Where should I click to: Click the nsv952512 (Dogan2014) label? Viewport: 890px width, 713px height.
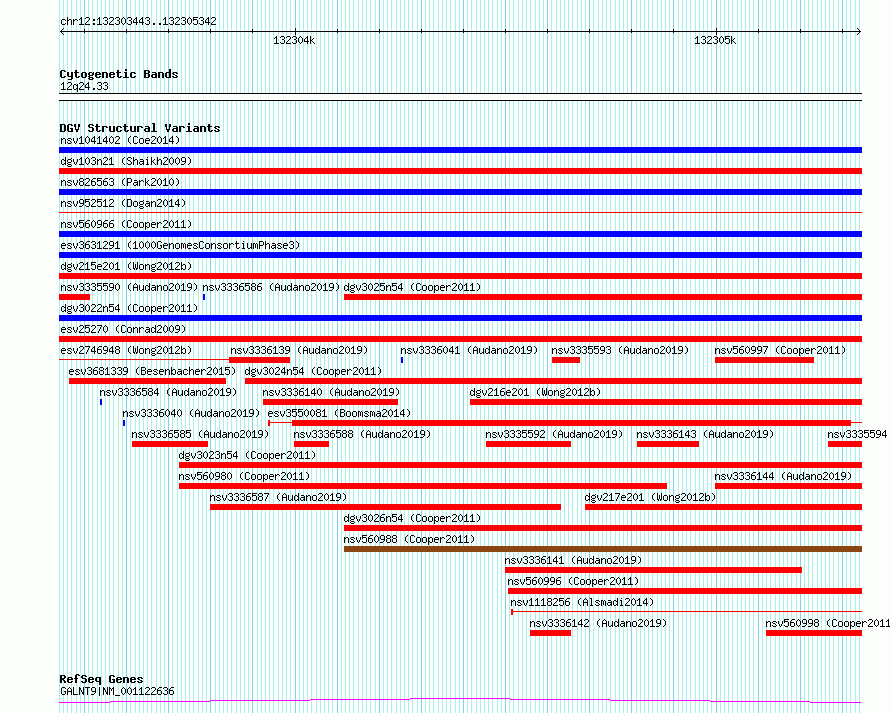[123, 203]
